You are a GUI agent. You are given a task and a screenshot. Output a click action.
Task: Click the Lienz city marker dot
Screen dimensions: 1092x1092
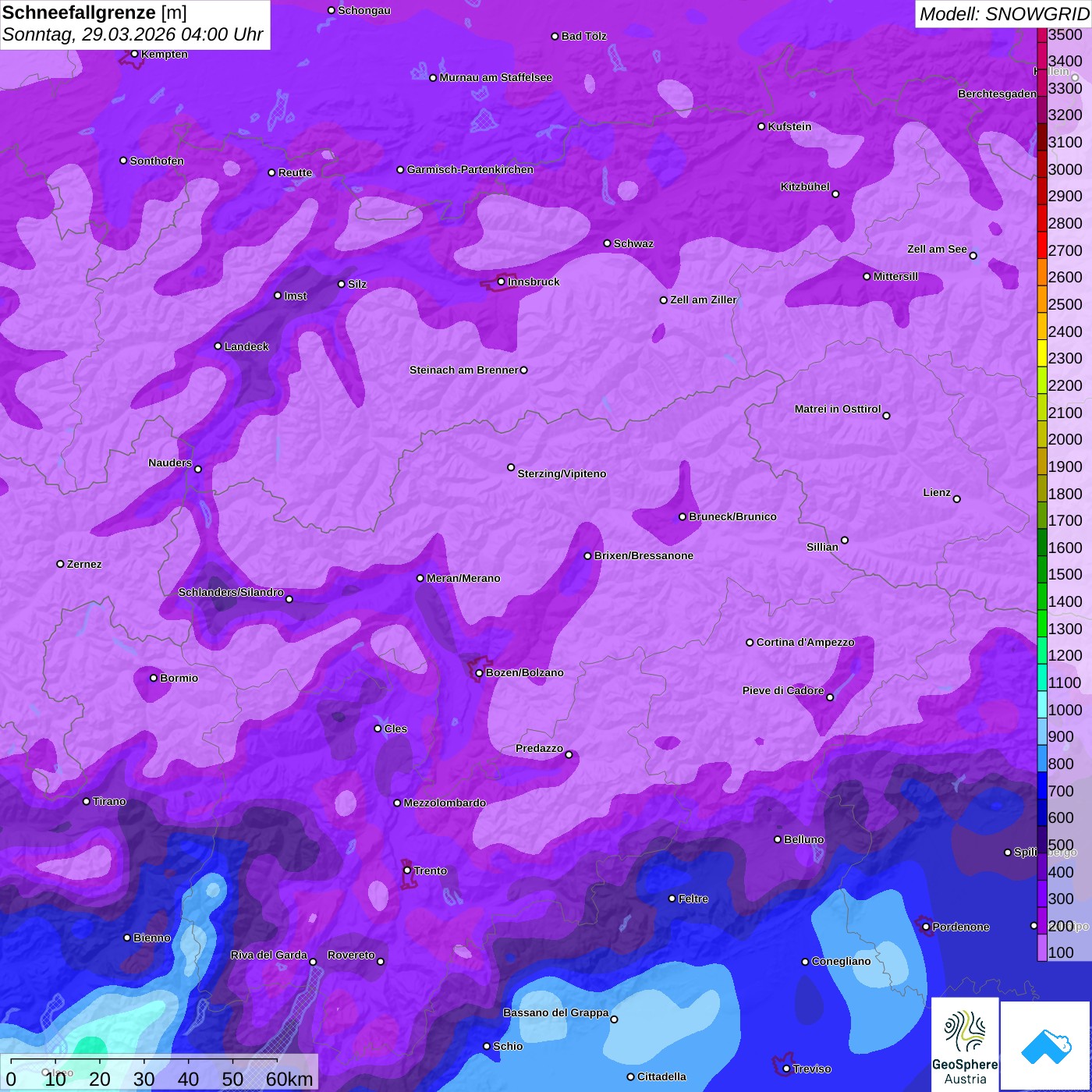coord(957,499)
